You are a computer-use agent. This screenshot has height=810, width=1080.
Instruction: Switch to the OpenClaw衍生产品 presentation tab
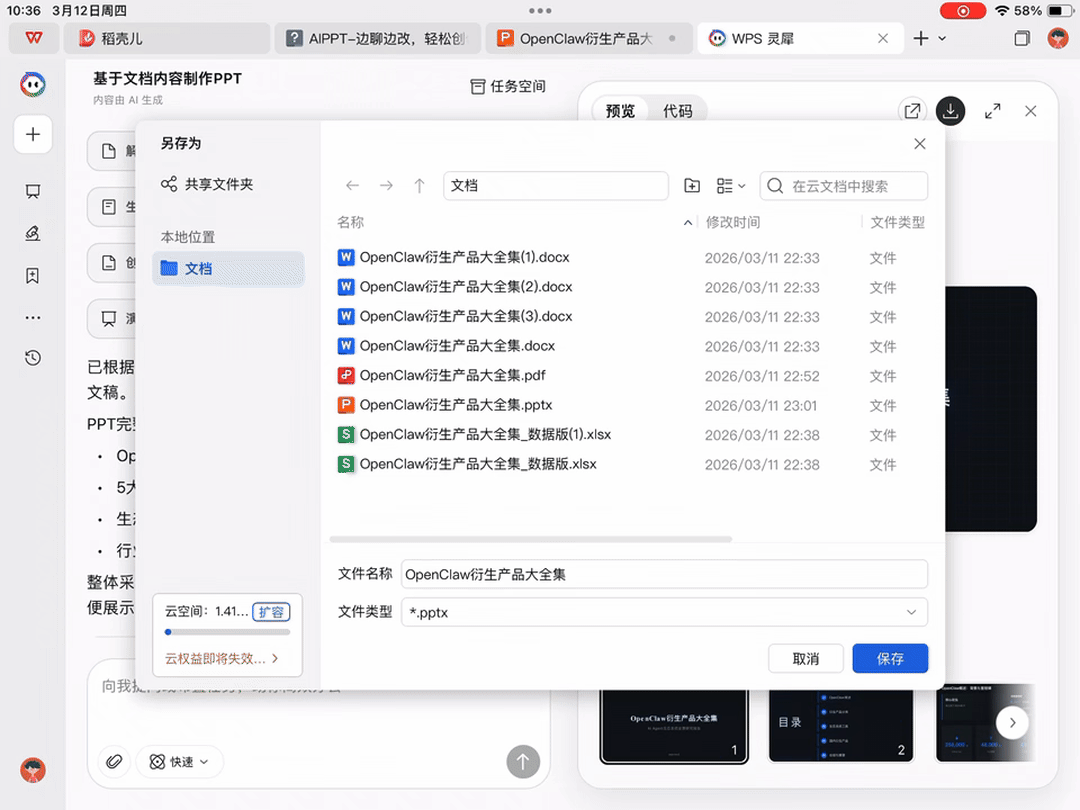588,39
